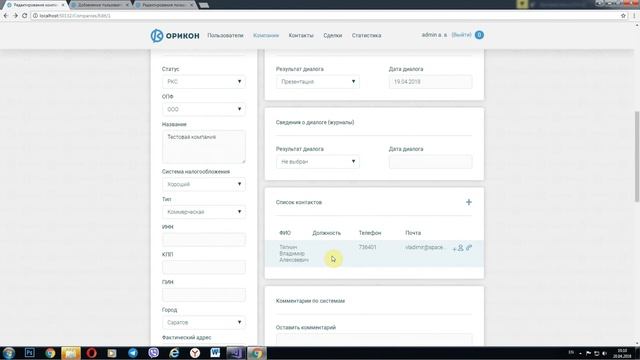Click the Оставить комментарий text field
Image resolution: width=640 pixels, height=360 pixels.
point(374,340)
